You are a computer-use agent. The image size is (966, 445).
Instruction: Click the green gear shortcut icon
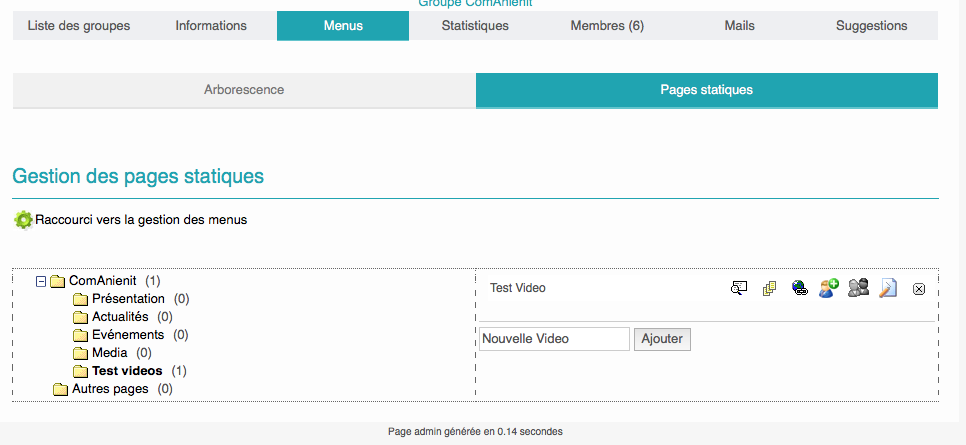point(23,220)
